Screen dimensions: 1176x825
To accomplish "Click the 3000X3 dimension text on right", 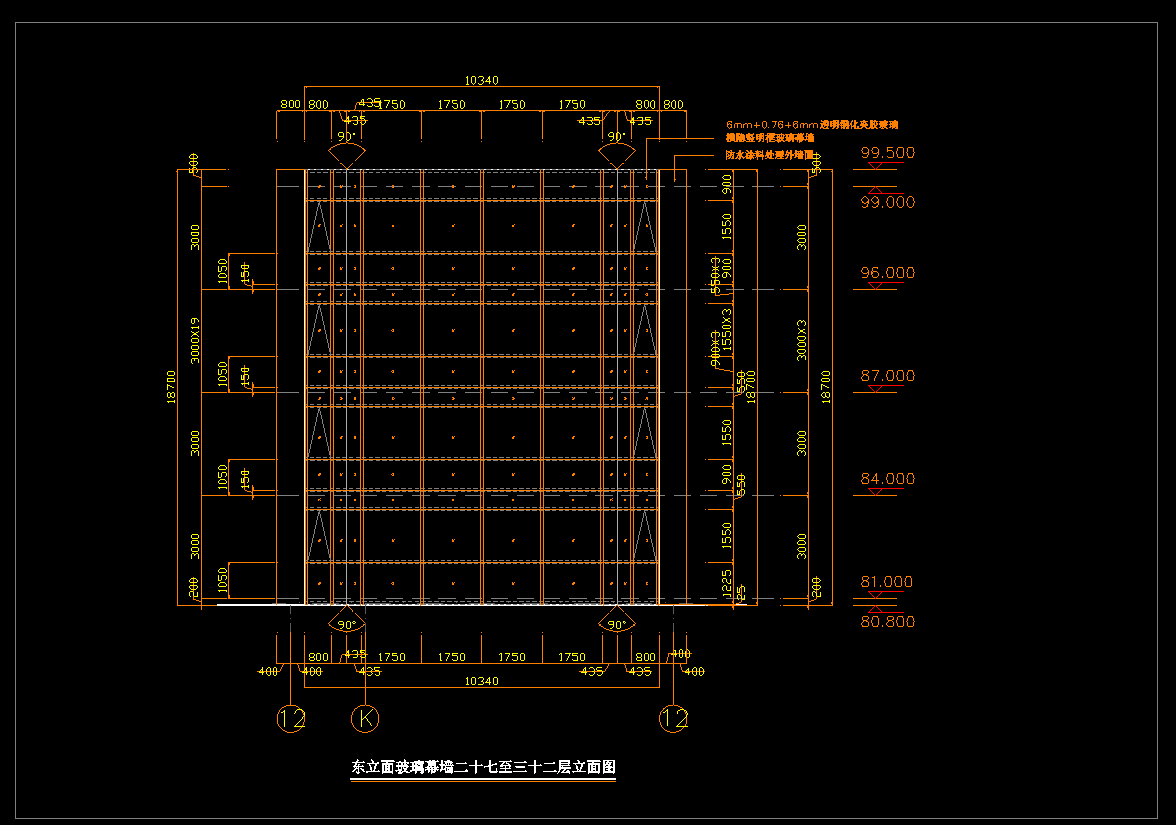I will coord(802,340).
